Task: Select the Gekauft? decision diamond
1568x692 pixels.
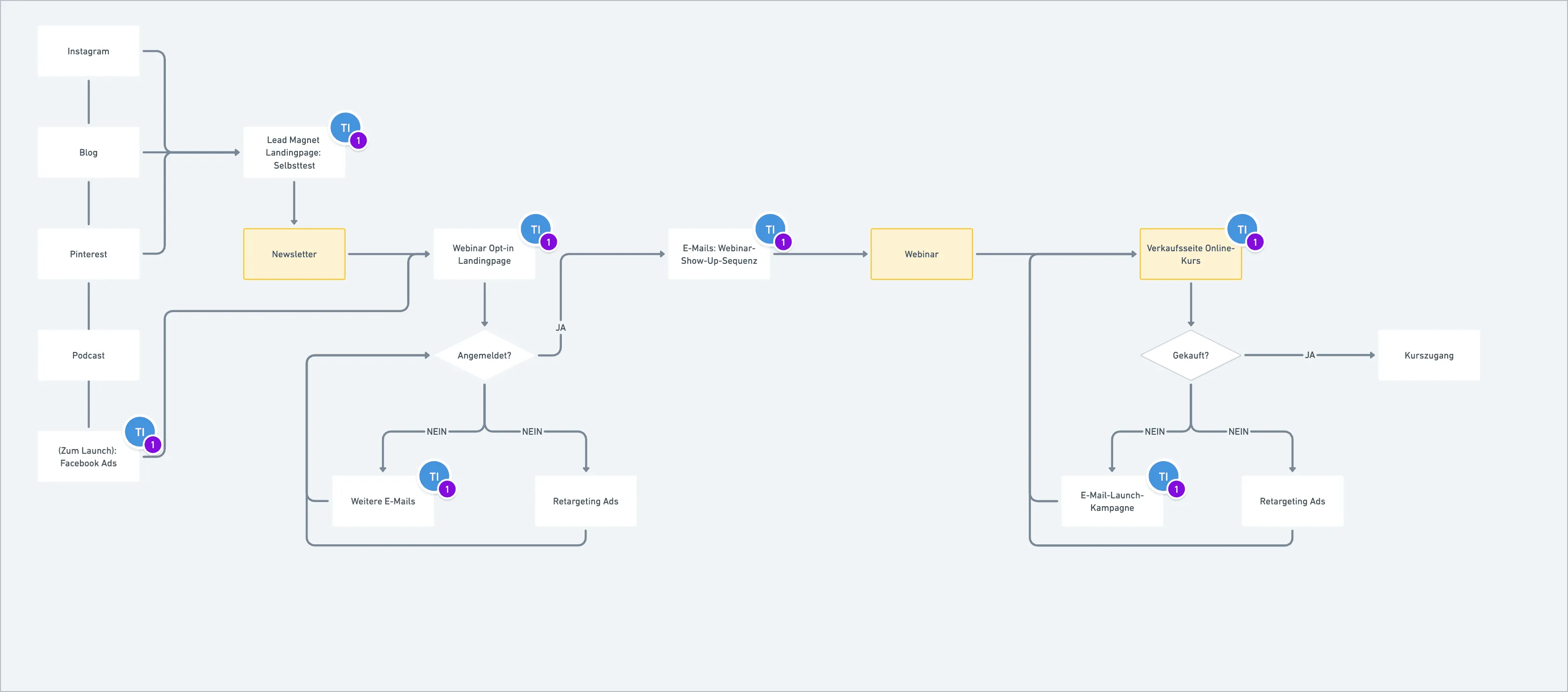Action: pyautogui.click(x=1191, y=355)
